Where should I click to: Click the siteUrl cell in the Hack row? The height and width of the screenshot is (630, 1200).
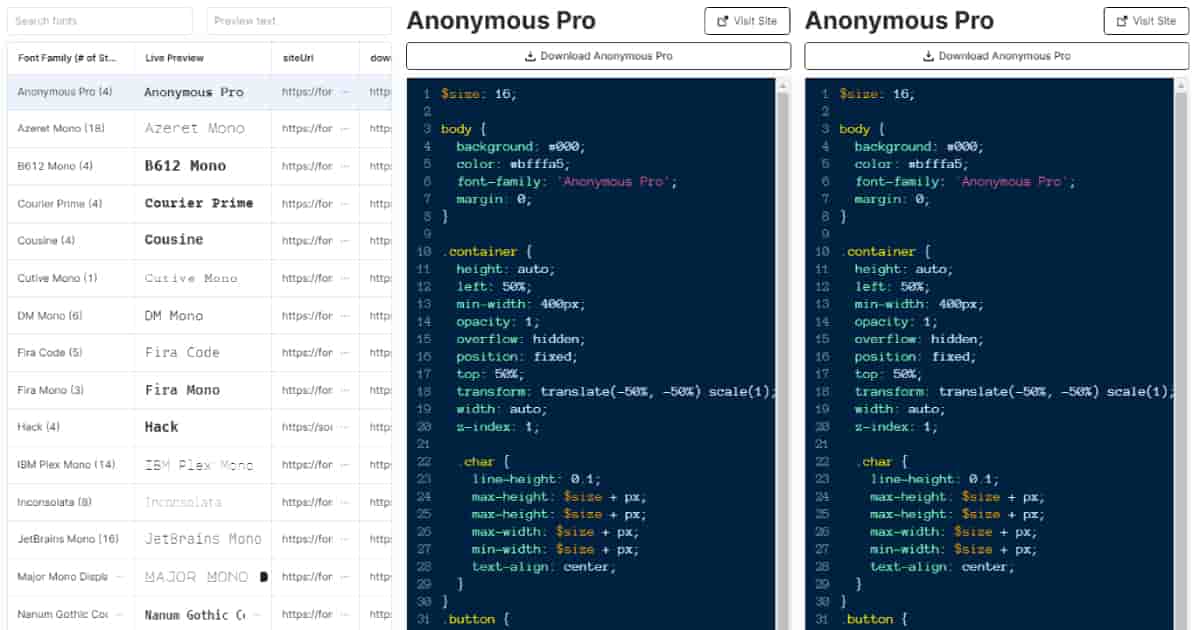tap(315, 427)
